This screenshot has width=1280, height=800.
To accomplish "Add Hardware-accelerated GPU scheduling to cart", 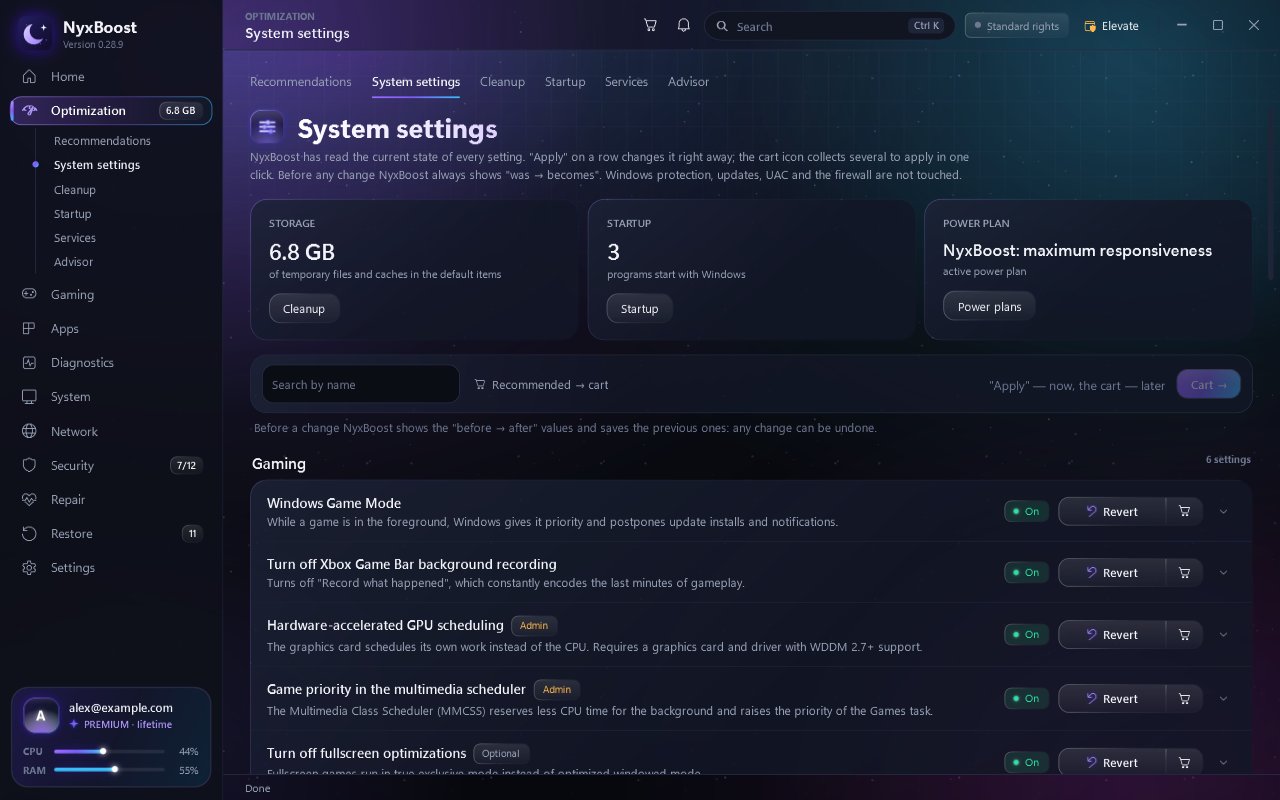I will pos(1185,634).
